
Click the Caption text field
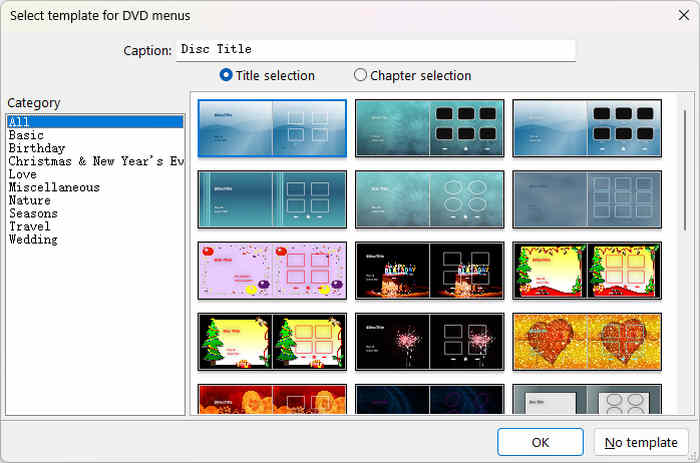point(375,50)
